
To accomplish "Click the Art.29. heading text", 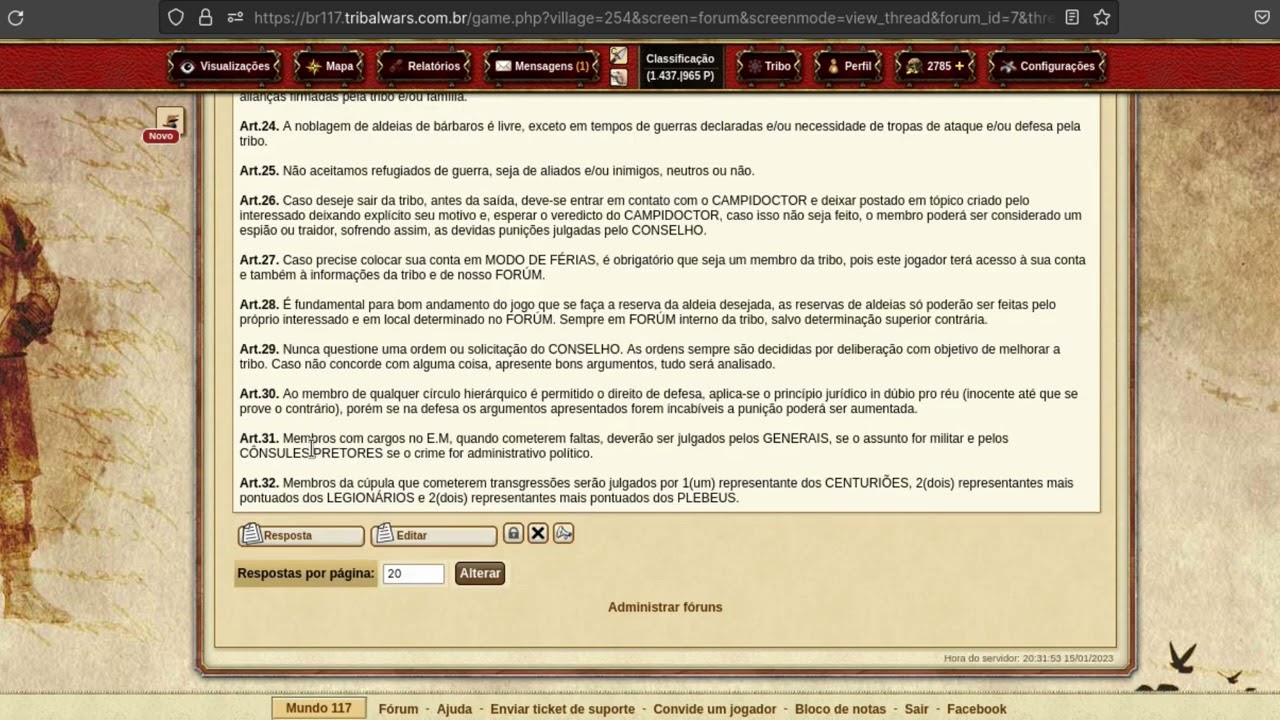I will 259,349.
